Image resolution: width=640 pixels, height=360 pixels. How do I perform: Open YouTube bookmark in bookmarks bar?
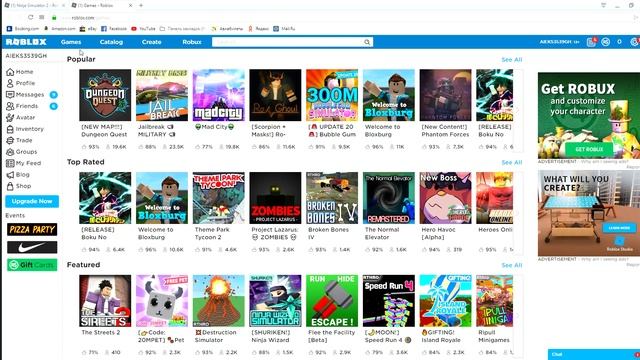(x=143, y=29)
